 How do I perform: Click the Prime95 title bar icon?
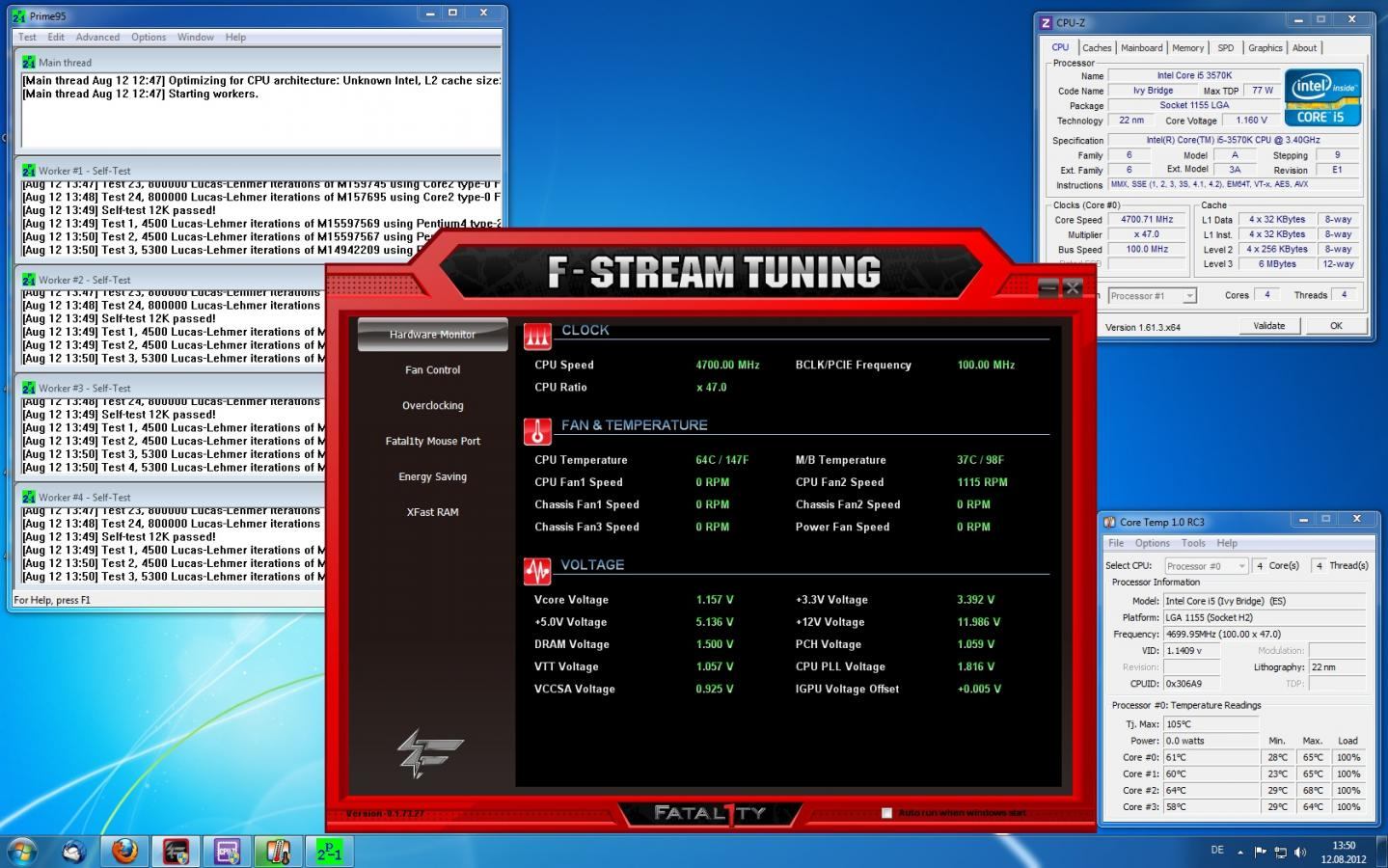pyautogui.click(x=18, y=15)
